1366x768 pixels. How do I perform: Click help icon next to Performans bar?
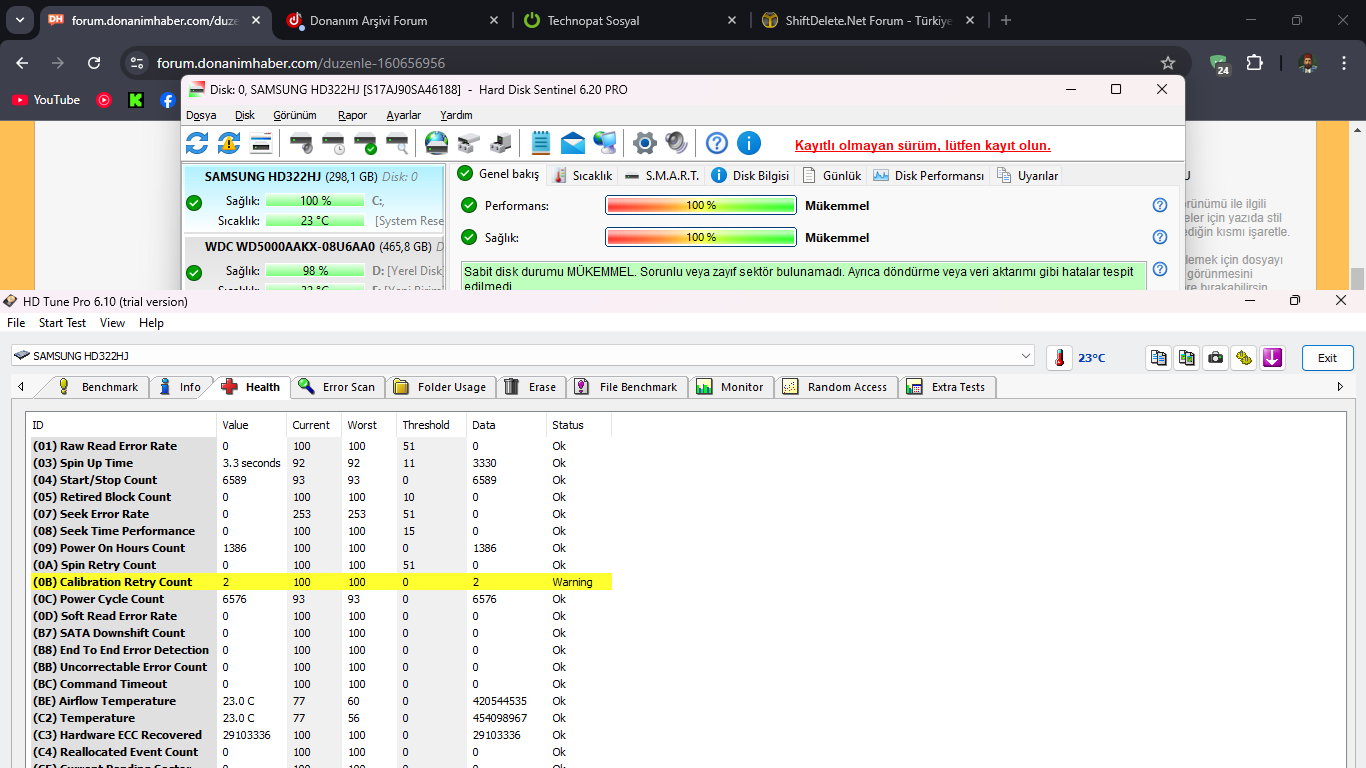[1160, 205]
